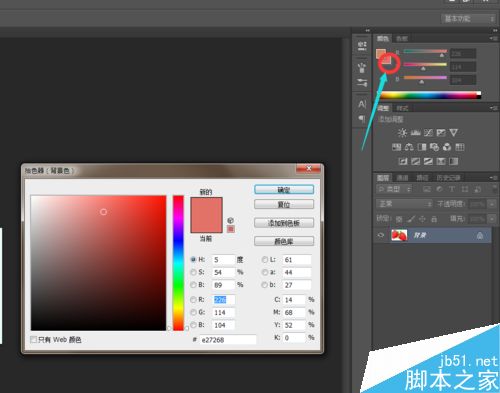This screenshot has height=393, width=500.
Task: Filter layers by type (T) icon
Action: [452, 189]
